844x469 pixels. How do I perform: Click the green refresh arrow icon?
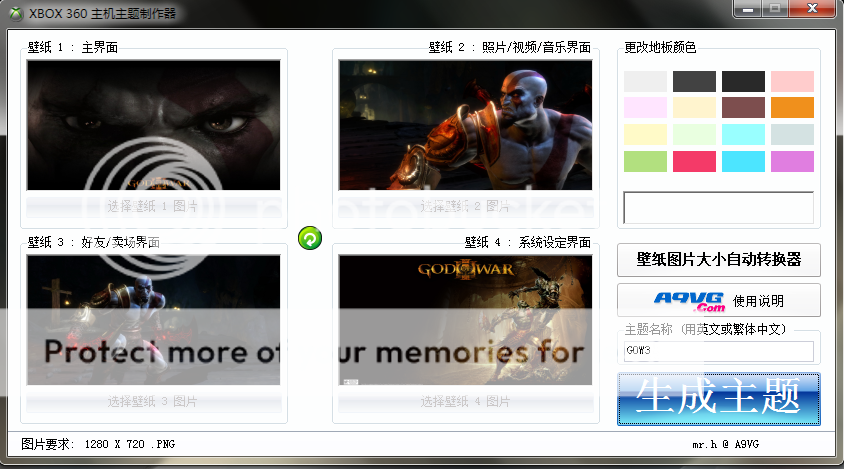pos(310,238)
